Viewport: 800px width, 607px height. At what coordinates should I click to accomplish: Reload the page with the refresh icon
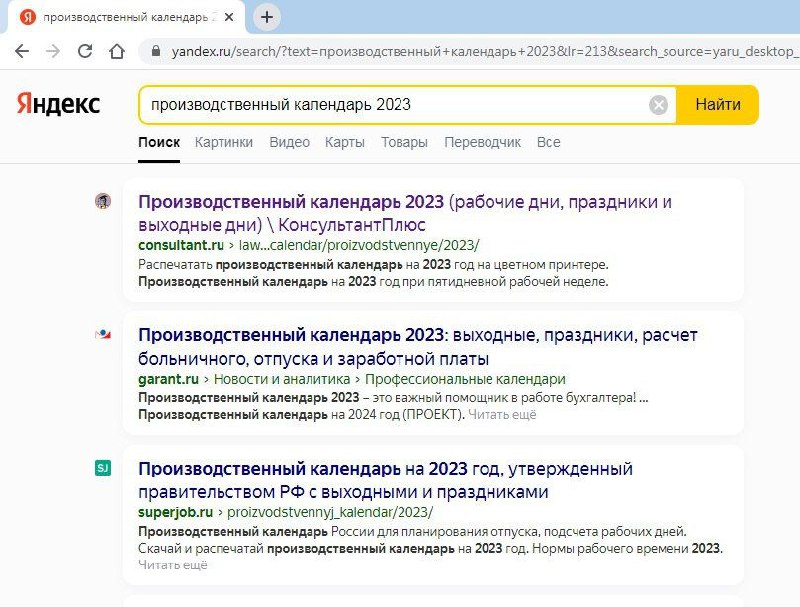[x=85, y=51]
